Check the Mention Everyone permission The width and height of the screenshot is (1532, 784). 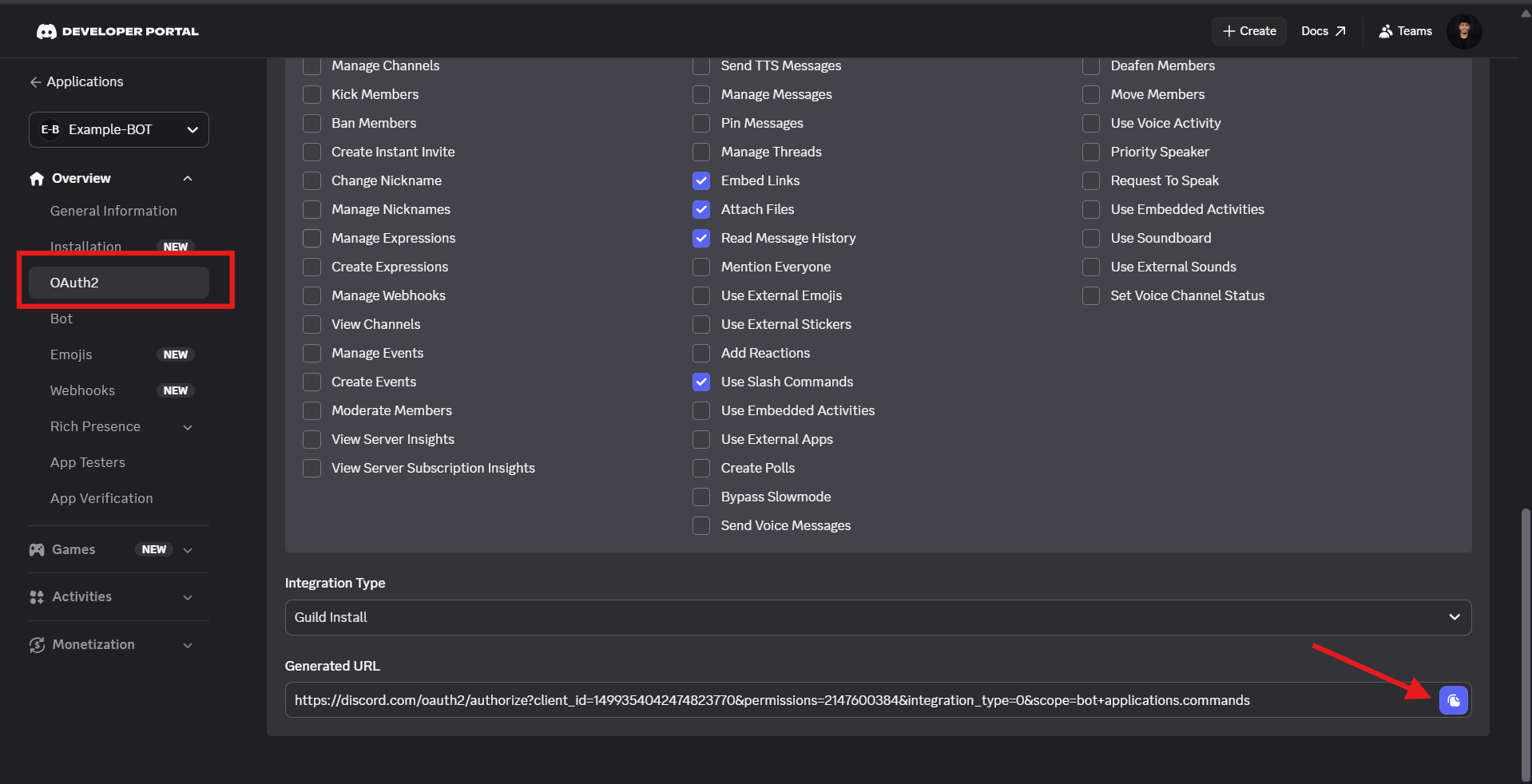point(701,267)
